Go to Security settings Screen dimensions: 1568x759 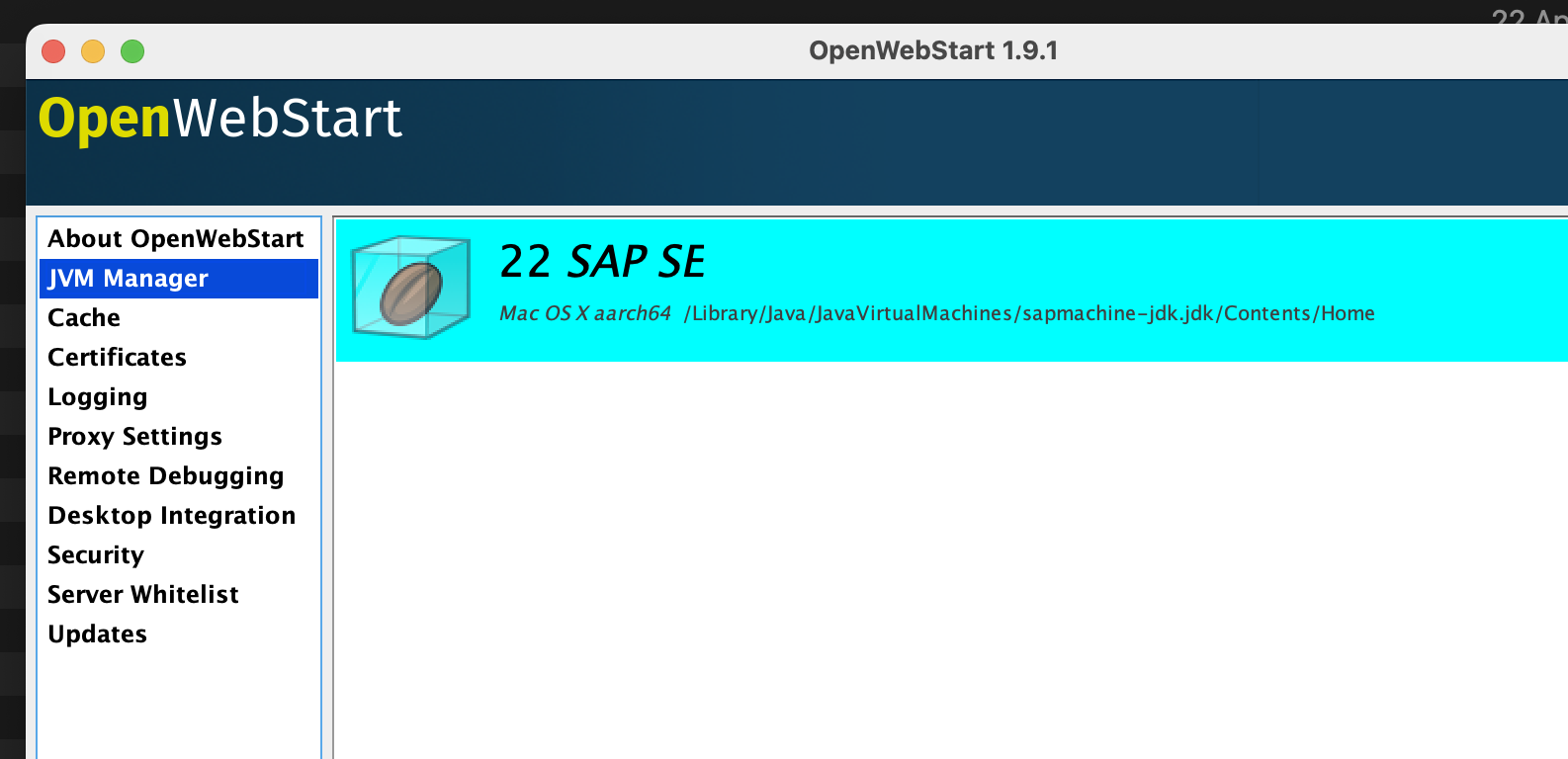[x=179, y=555]
